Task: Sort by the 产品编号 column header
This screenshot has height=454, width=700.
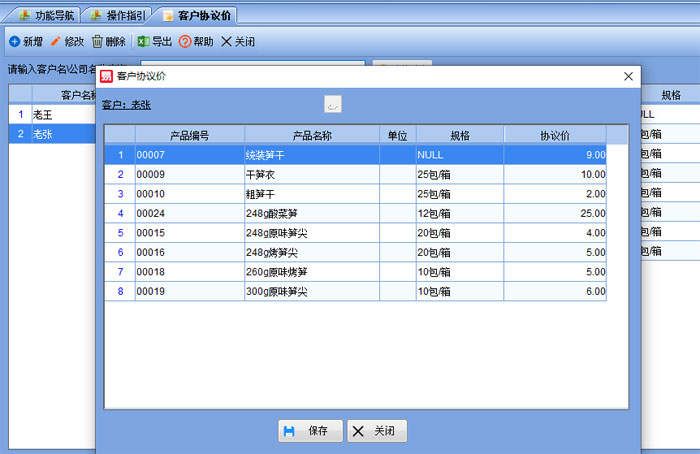Action: pyautogui.click(x=189, y=135)
